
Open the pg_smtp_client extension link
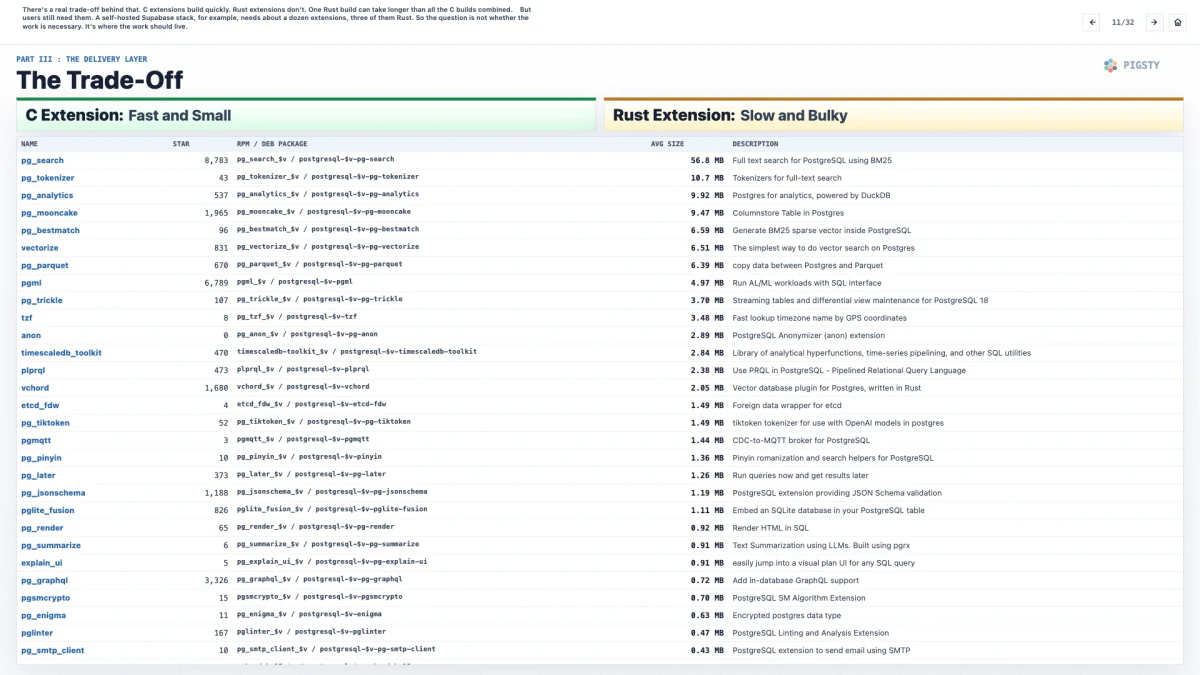pyautogui.click(x=52, y=650)
